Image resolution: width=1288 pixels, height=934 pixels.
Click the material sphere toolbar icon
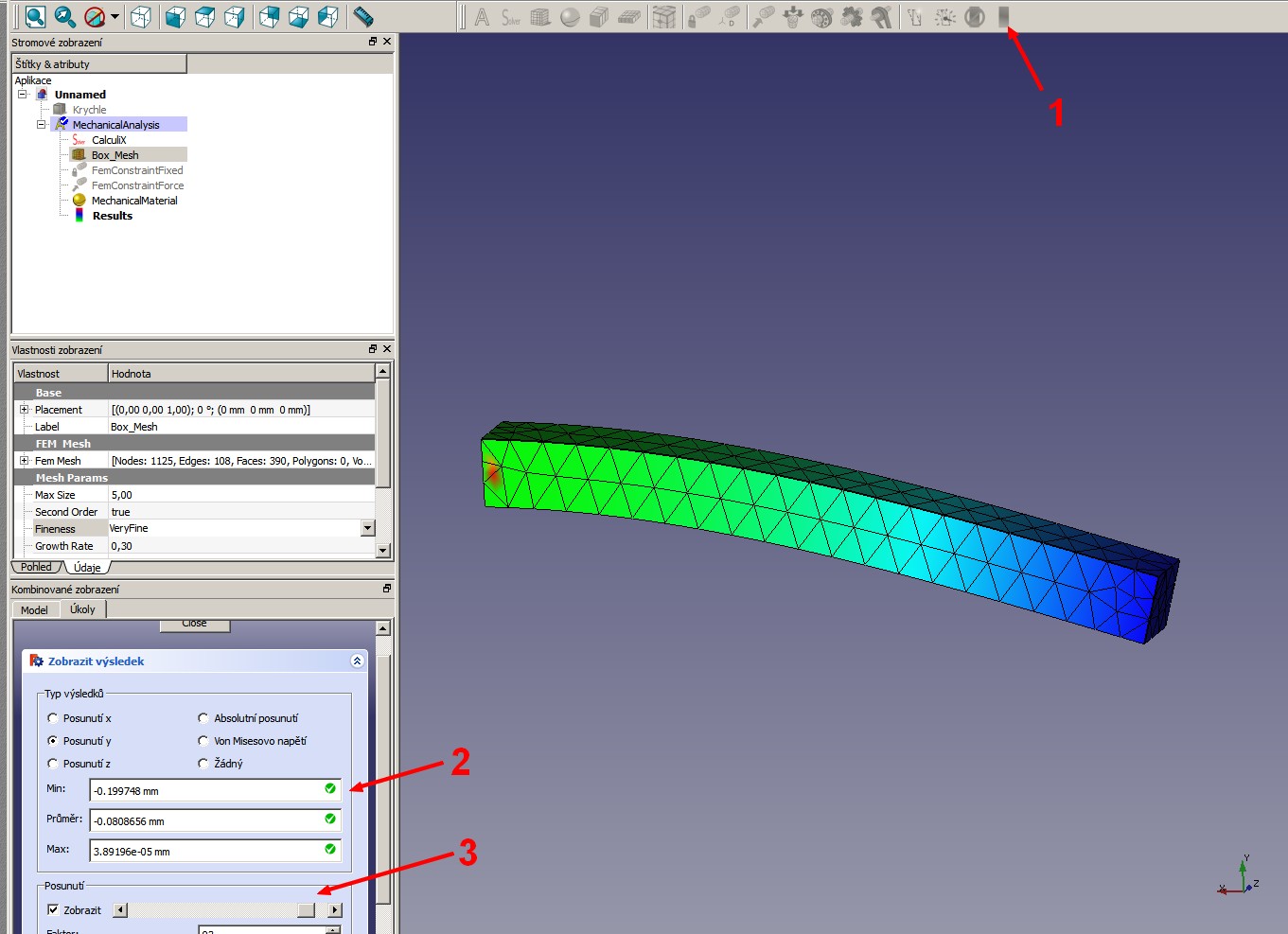(x=570, y=17)
